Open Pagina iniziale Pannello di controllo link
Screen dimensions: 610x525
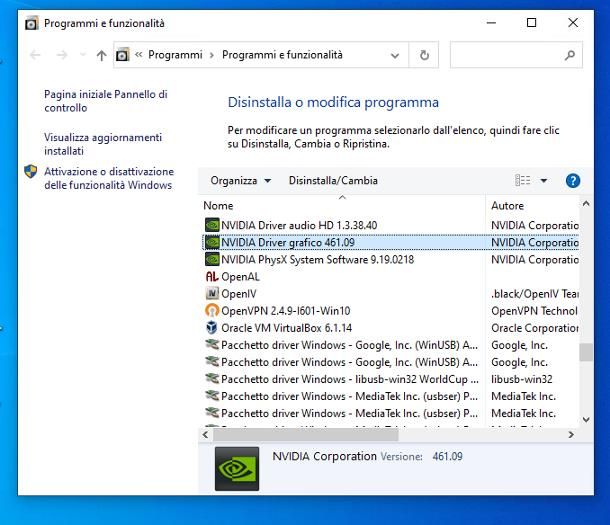coord(106,101)
